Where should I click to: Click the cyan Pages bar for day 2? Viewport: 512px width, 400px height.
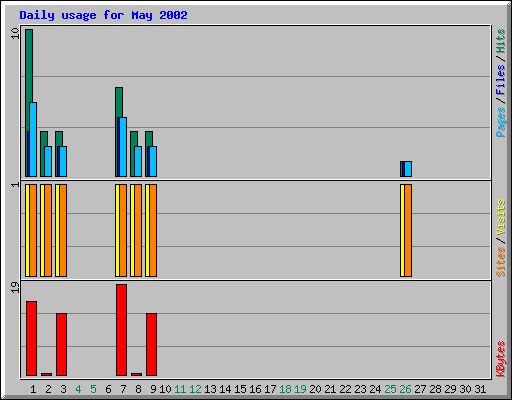(x=48, y=161)
